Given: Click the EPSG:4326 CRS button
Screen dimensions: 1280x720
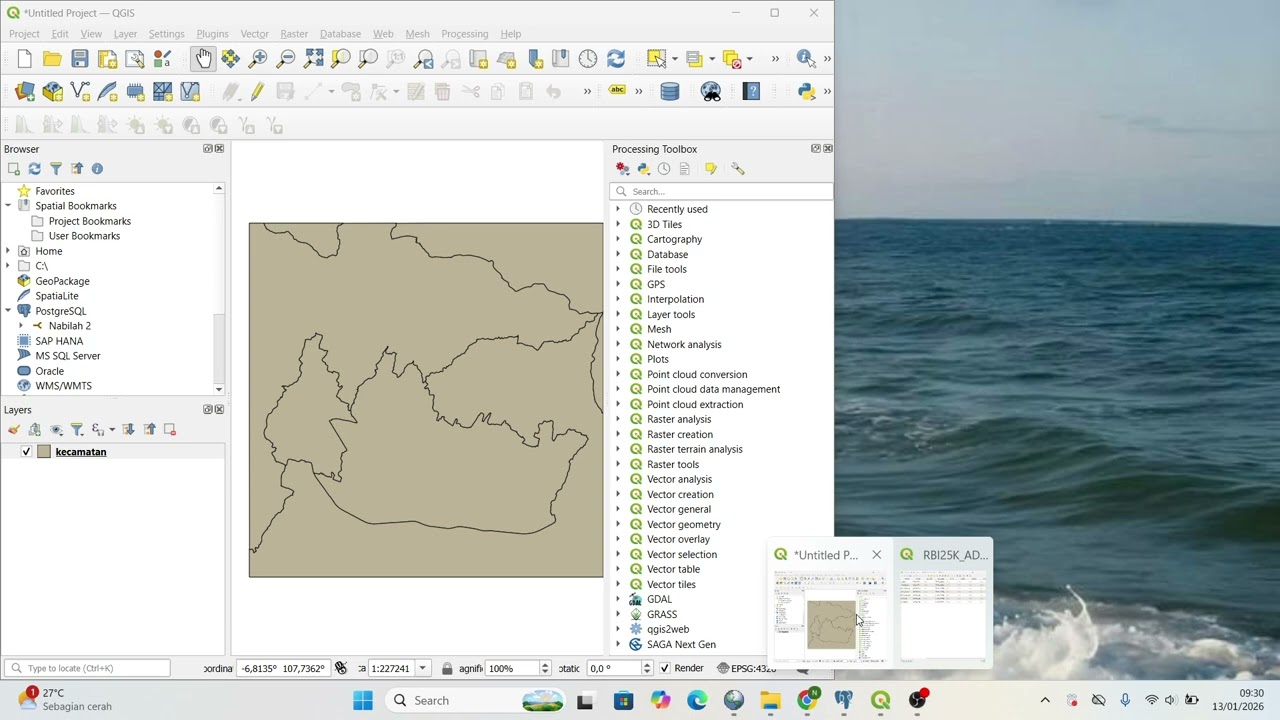Looking at the screenshot, I should click(x=747, y=668).
